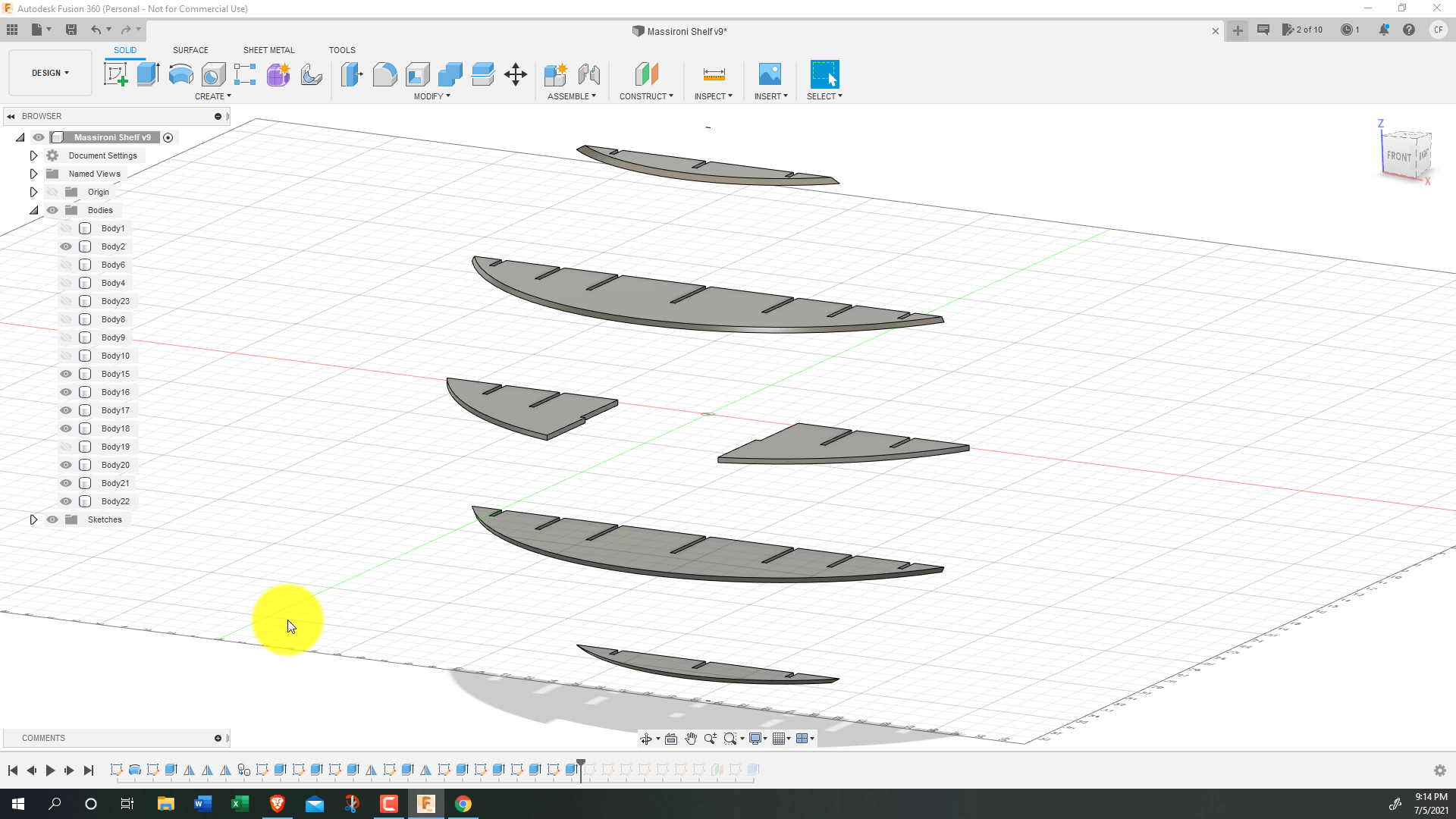
Task: Open the CONSTRUCT menu label
Action: (x=646, y=96)
